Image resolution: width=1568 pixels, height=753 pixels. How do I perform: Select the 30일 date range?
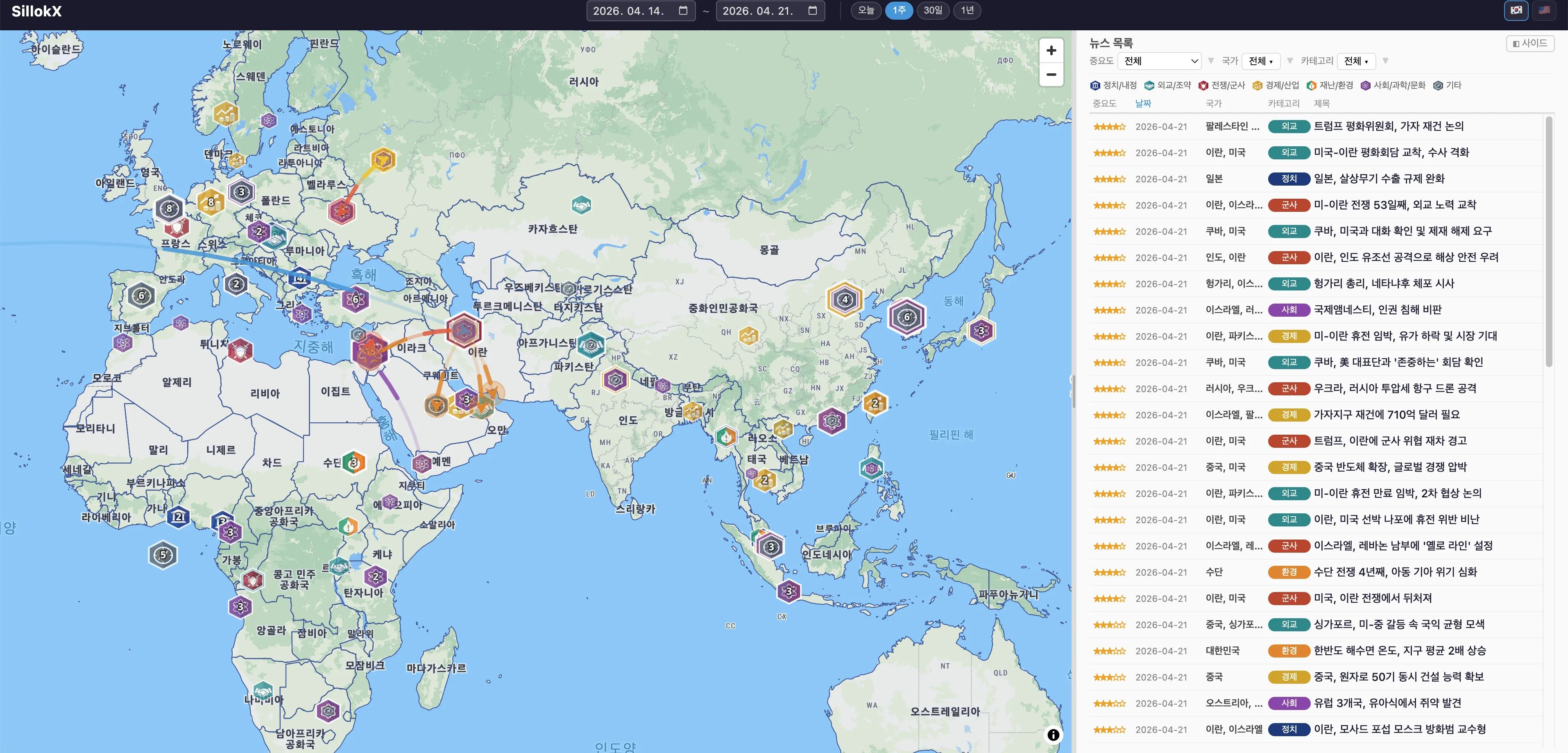pos(933,10)
